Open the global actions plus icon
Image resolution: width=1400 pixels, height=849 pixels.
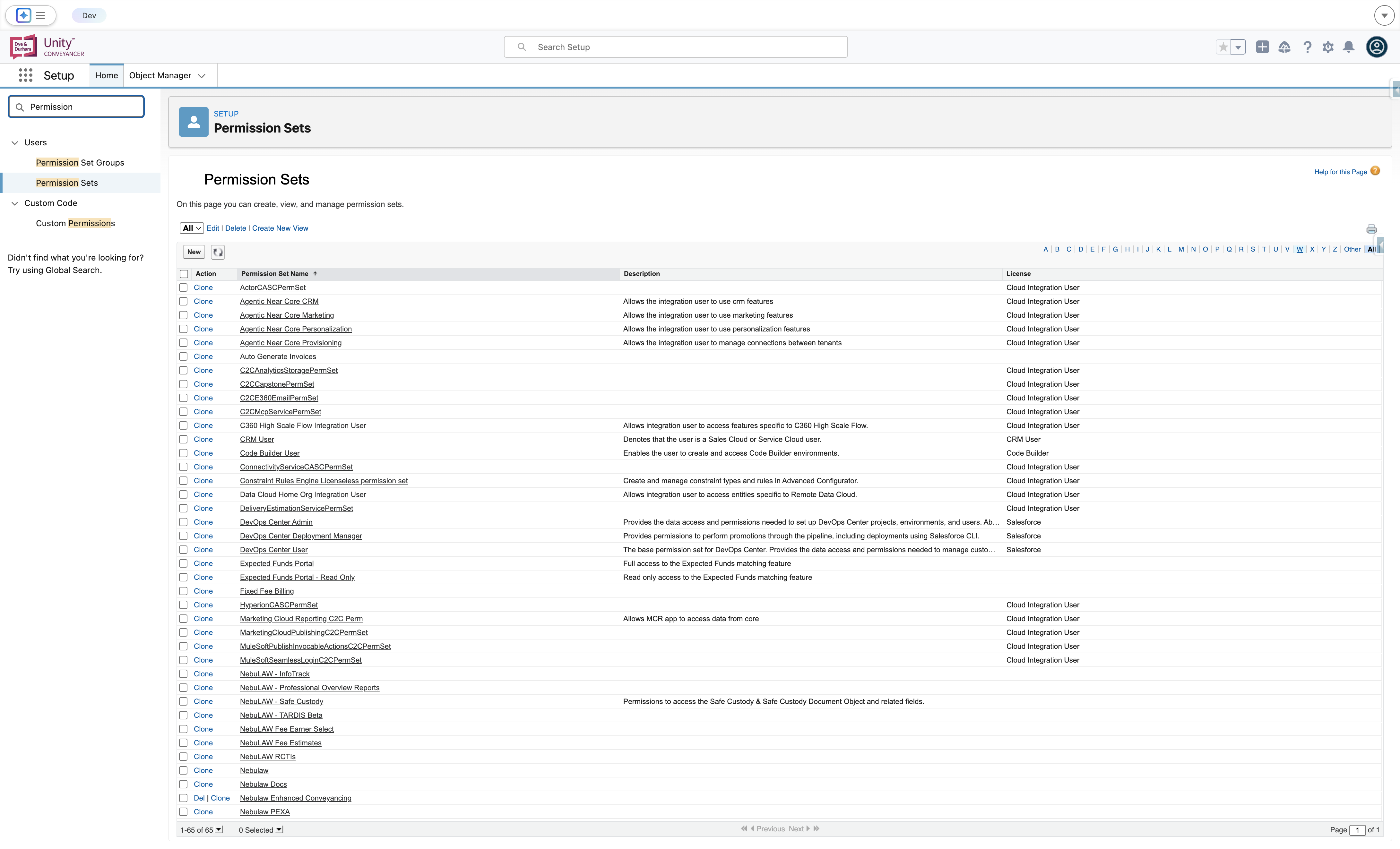click(x=1263, y=47)
